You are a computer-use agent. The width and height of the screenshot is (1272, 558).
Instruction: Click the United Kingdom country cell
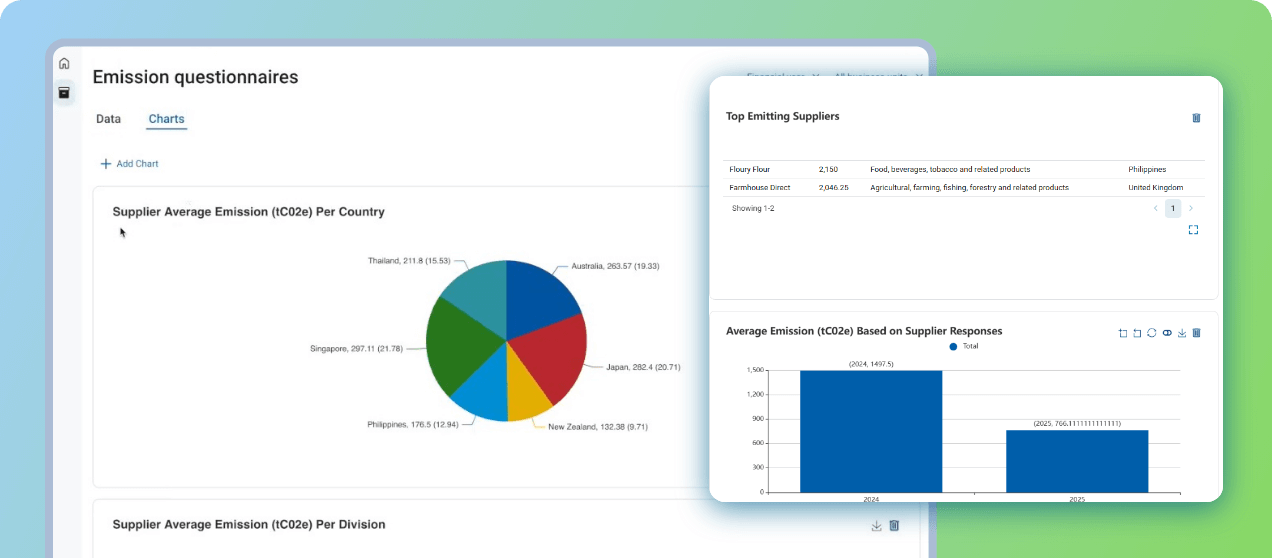(1155, 187)
